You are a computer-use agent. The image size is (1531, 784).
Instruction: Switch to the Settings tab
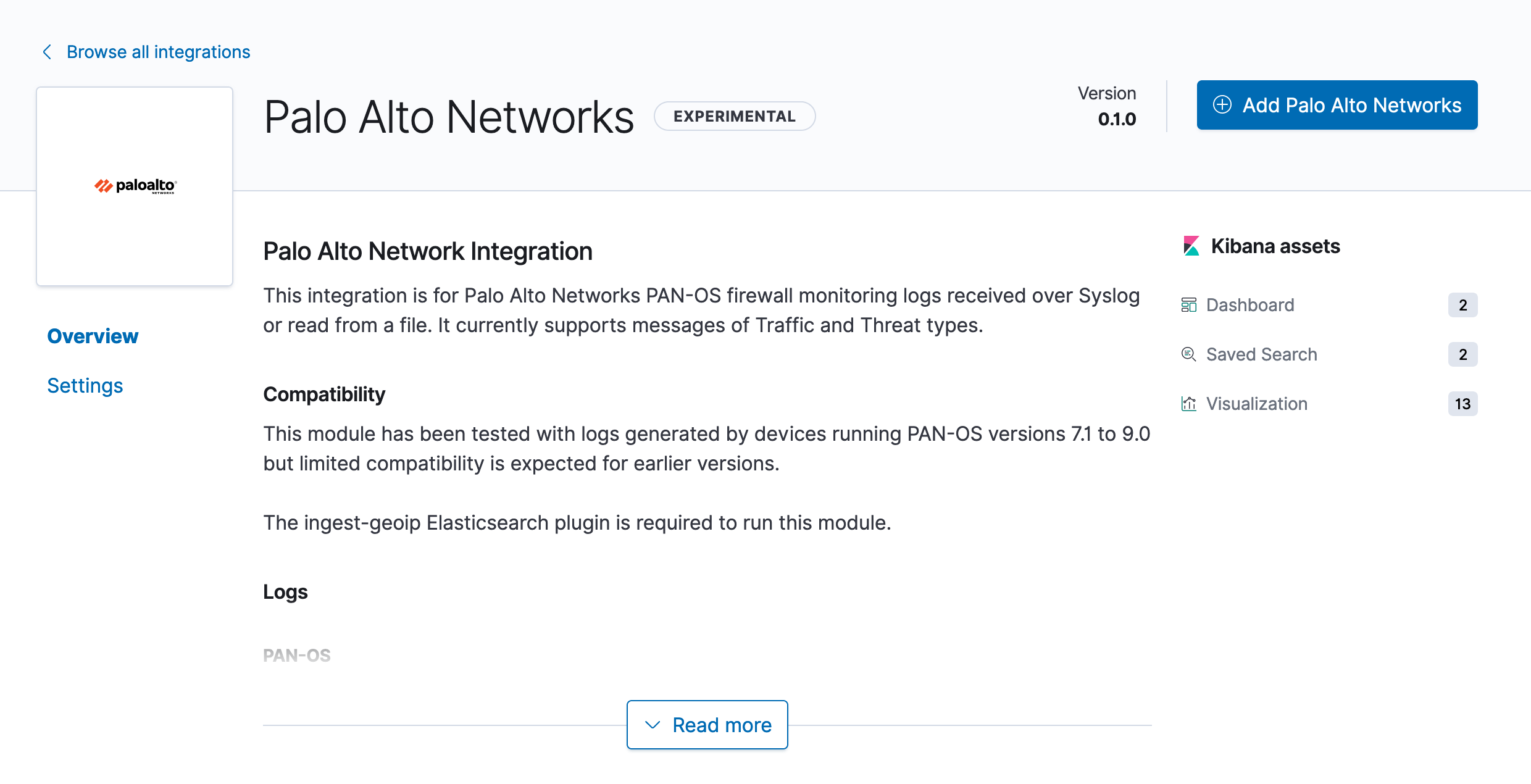[85, 386]
